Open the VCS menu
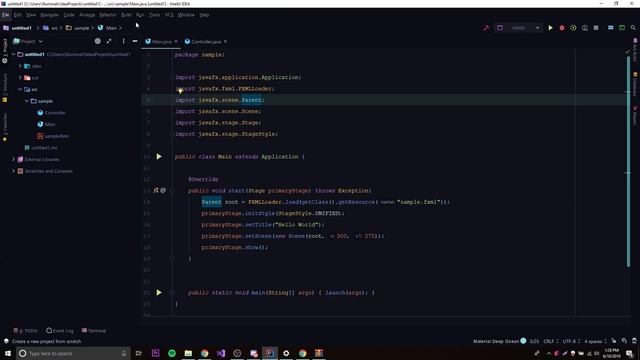Image resolution: width=640 pixels, height=360 pixels. pyautogui.click(x=169, y=15)
